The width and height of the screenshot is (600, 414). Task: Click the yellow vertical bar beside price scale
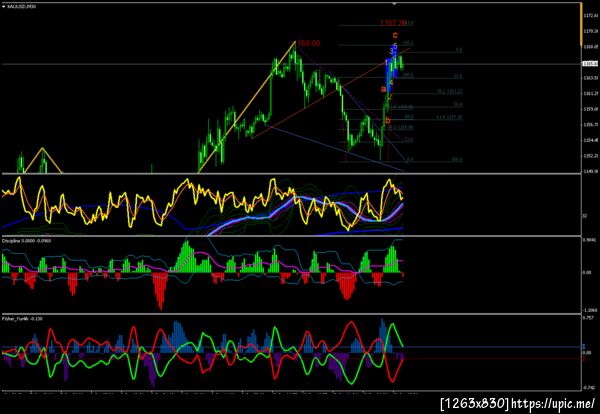pos(581,24)
